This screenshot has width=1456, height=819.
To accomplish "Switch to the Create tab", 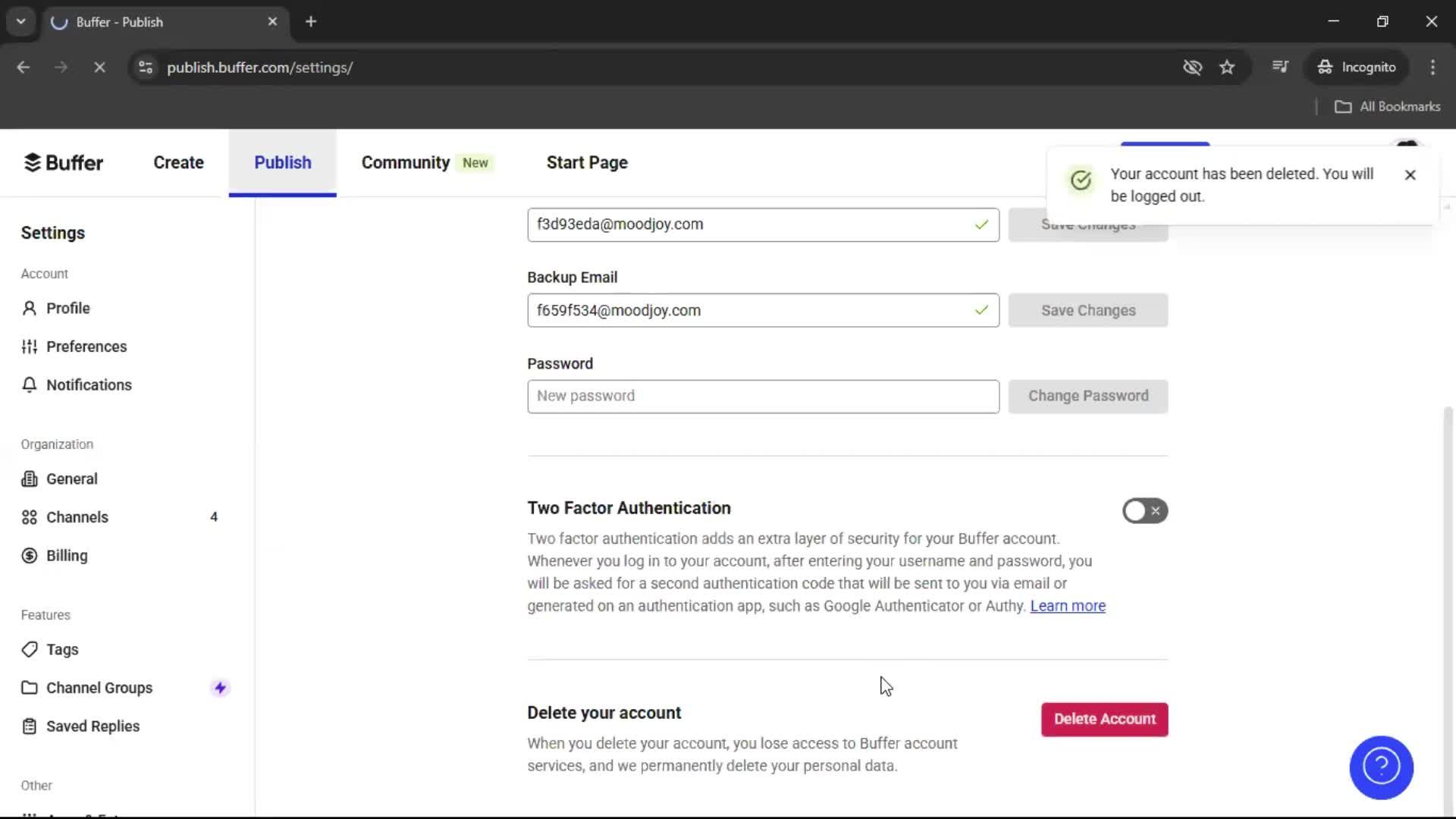I will [x=178, y=163].
